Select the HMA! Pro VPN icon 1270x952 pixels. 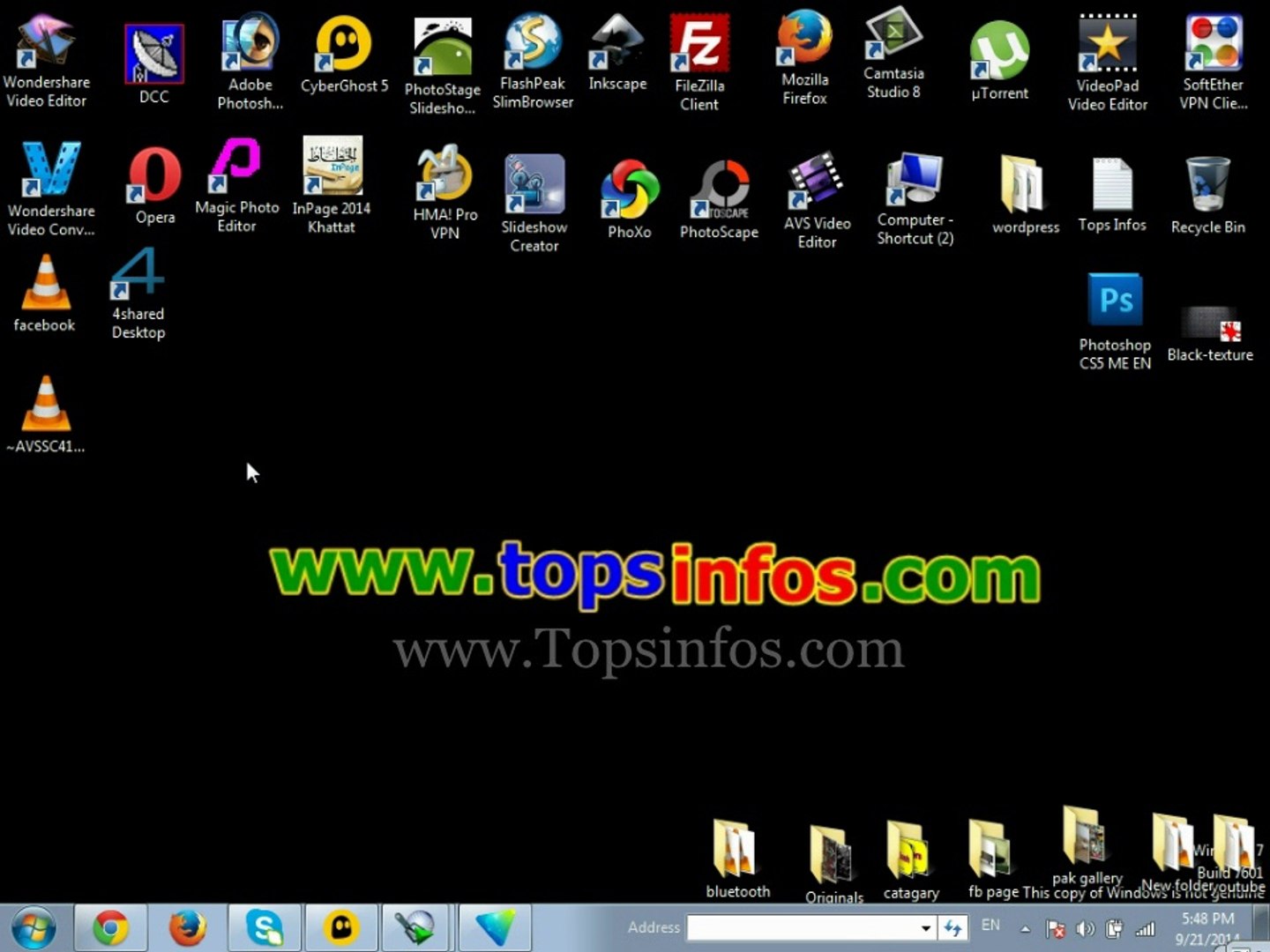coord(445,193)
